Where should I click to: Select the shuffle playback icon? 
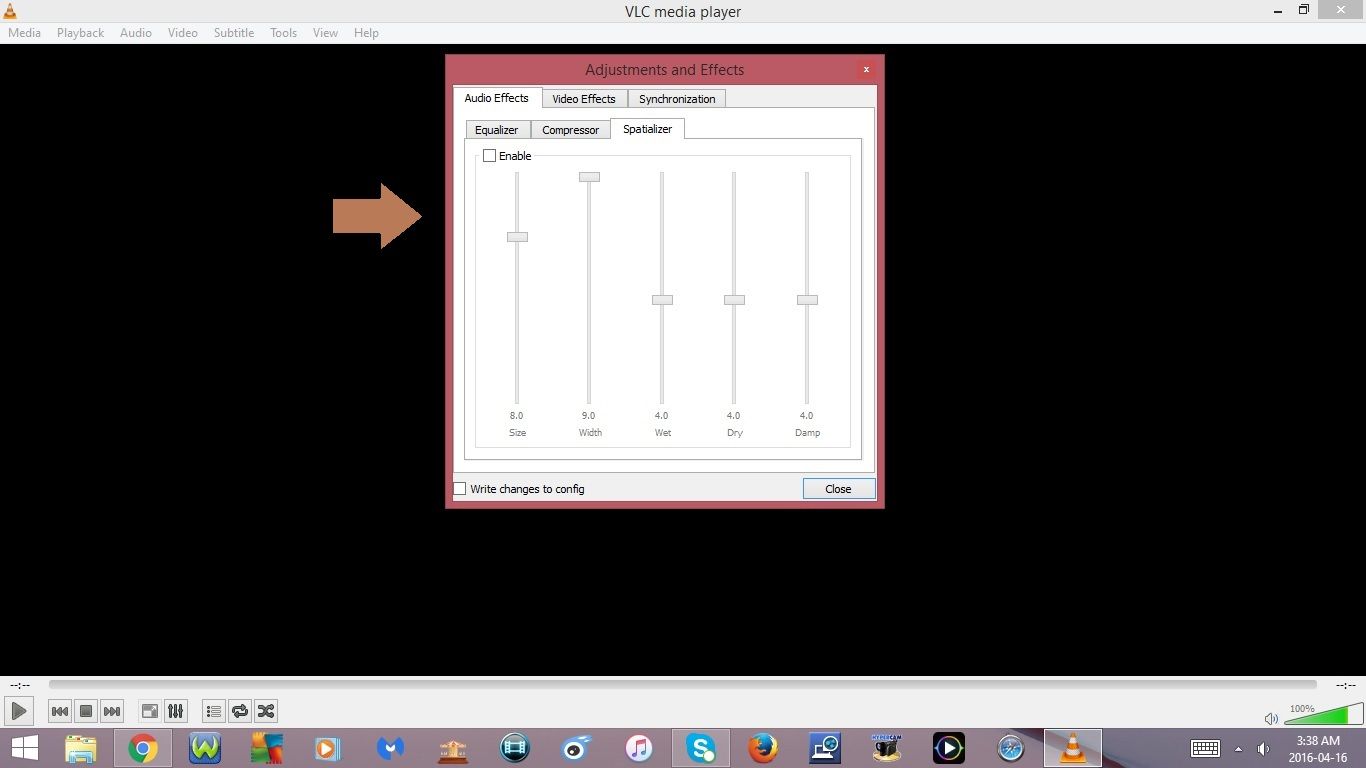coord(265,711)
